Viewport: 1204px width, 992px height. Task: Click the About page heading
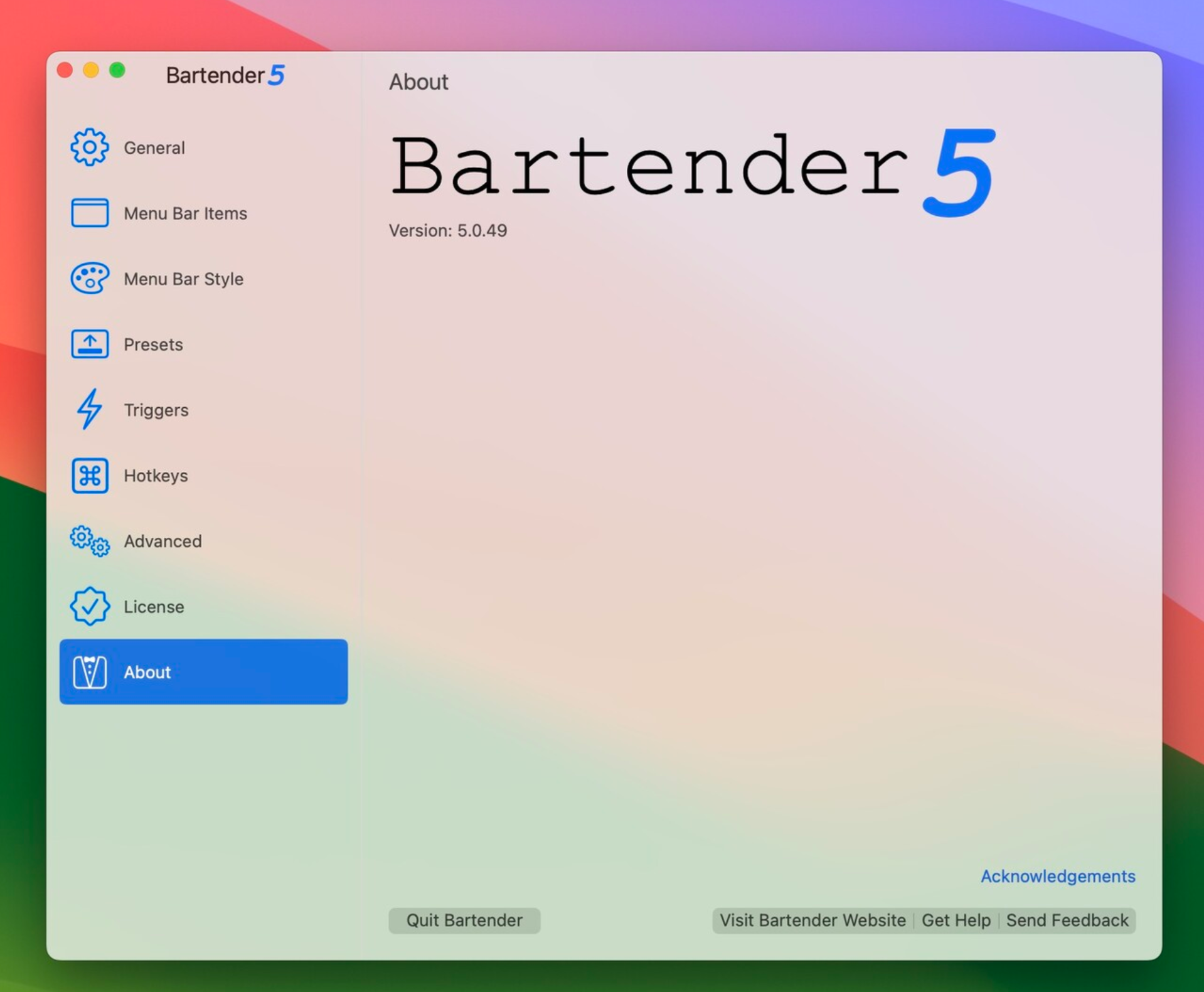(418, 82)
